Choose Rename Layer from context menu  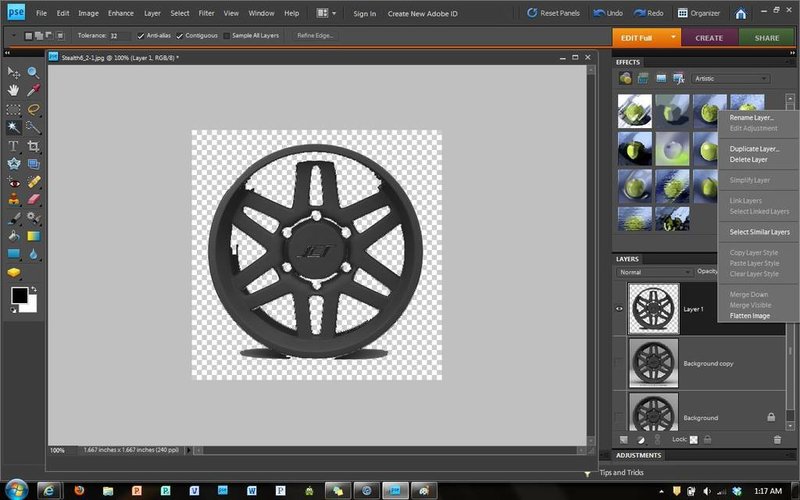click(751, 118)
